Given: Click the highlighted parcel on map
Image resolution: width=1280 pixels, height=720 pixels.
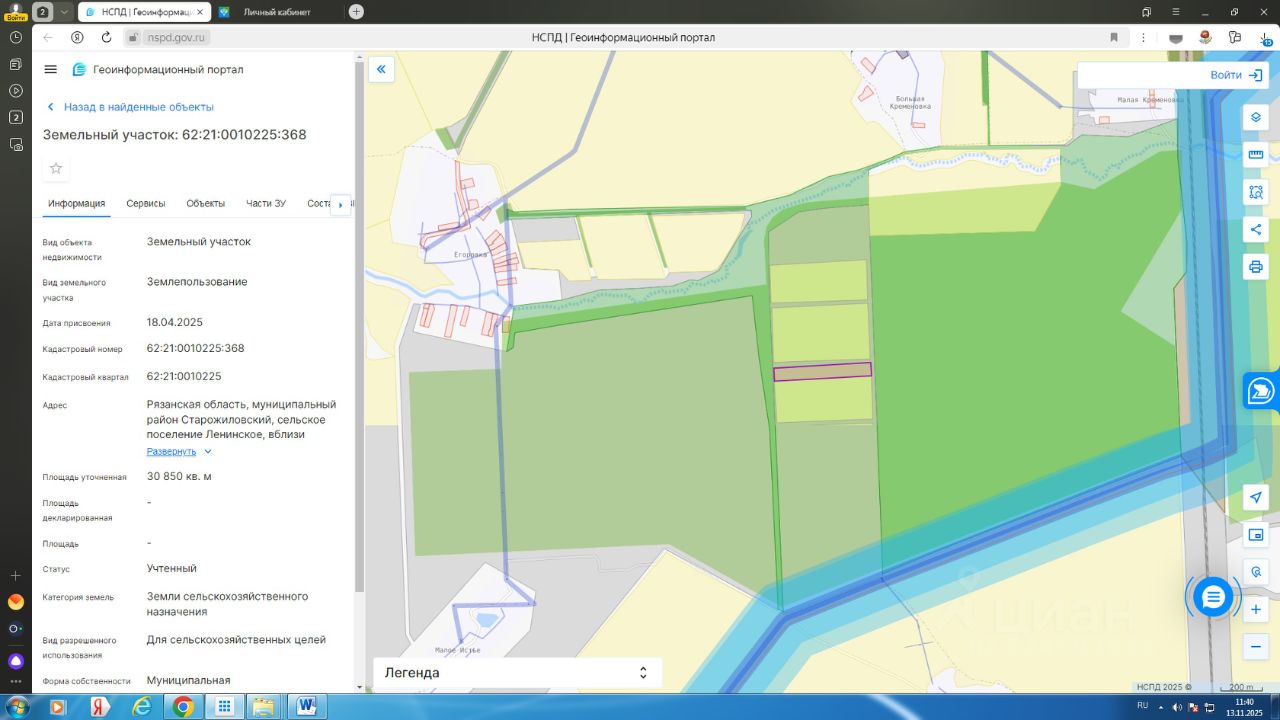Looking at the screenshot, I should pyautogui.click(x=822, y=371).
